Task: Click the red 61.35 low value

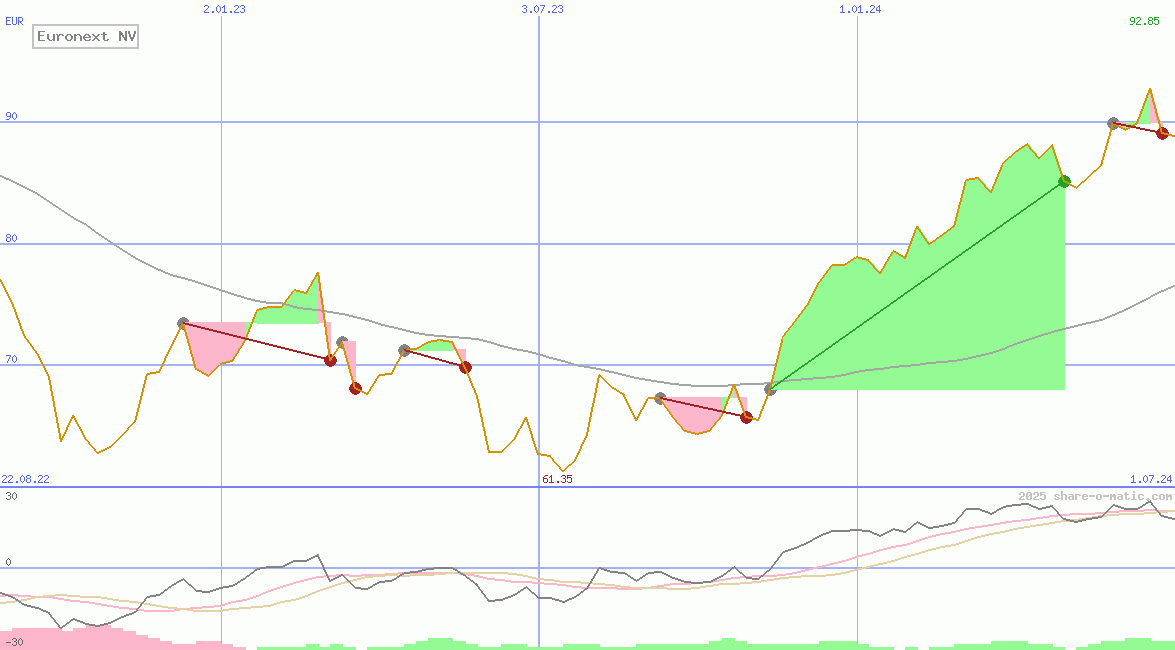Action: (557, 479)
